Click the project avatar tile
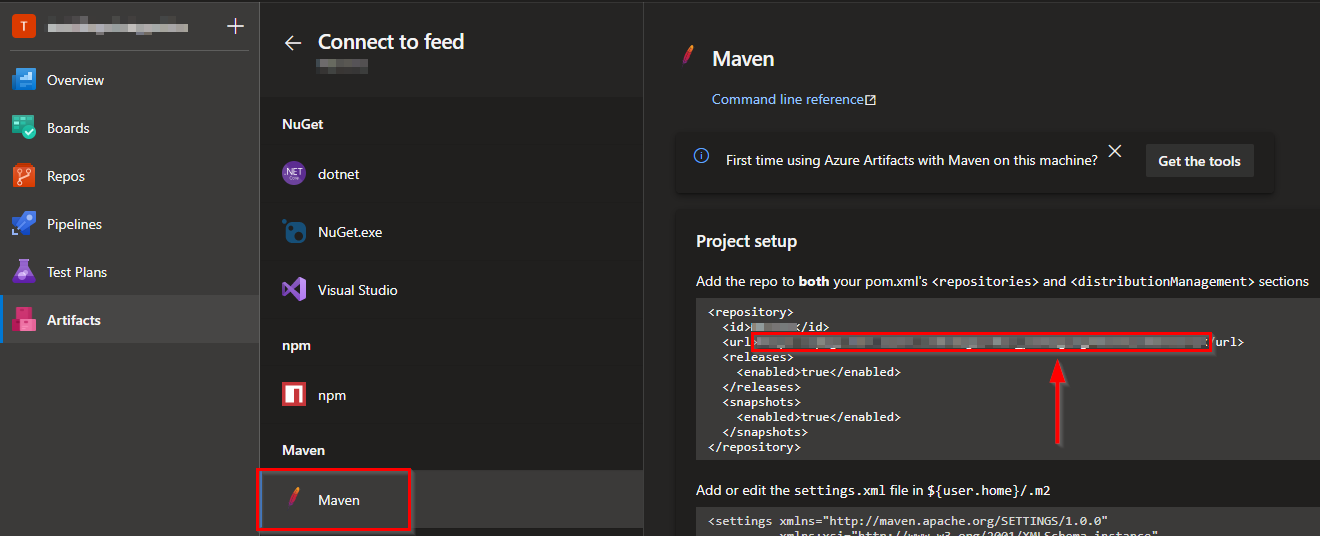 click(x=24, y=26)
